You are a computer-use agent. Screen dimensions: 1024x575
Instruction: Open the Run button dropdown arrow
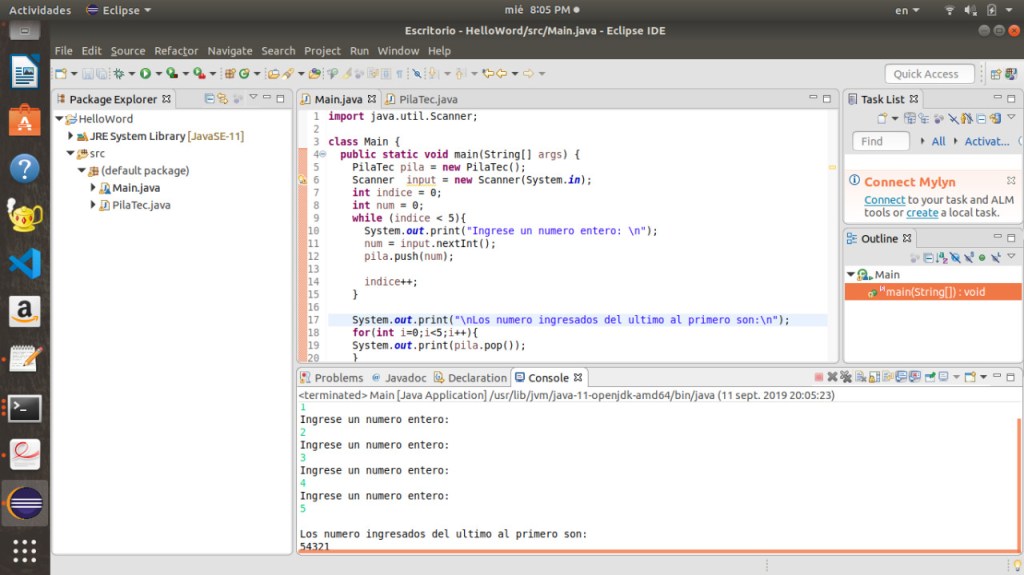pyautogui.click(x=158, y=74)
